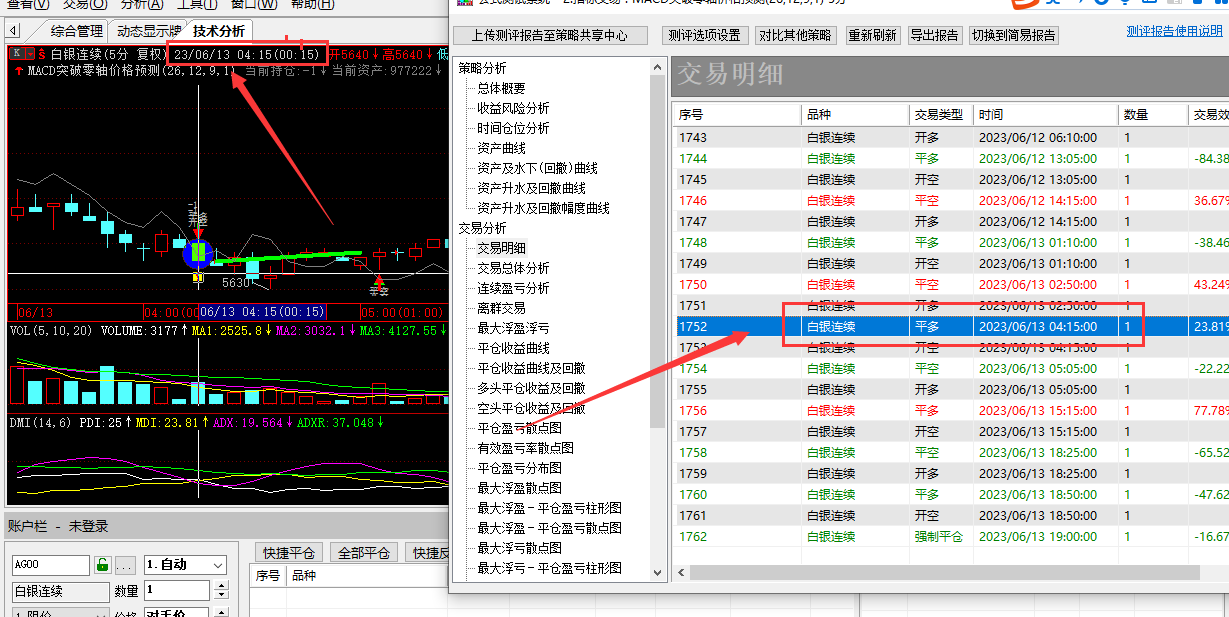Click the green unlock padlock icon
This screenshot has width=1229, height=617.
[102, 565]
